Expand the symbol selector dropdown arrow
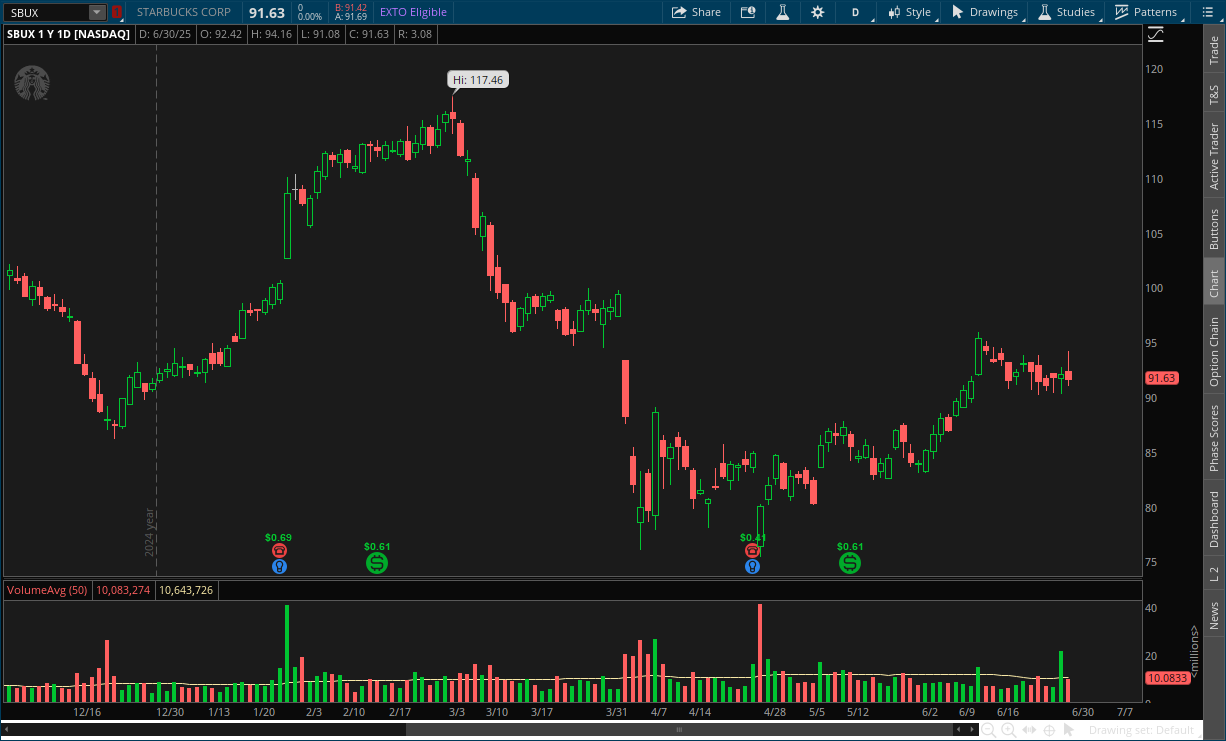1226x741 pixels. pos(97,12)
